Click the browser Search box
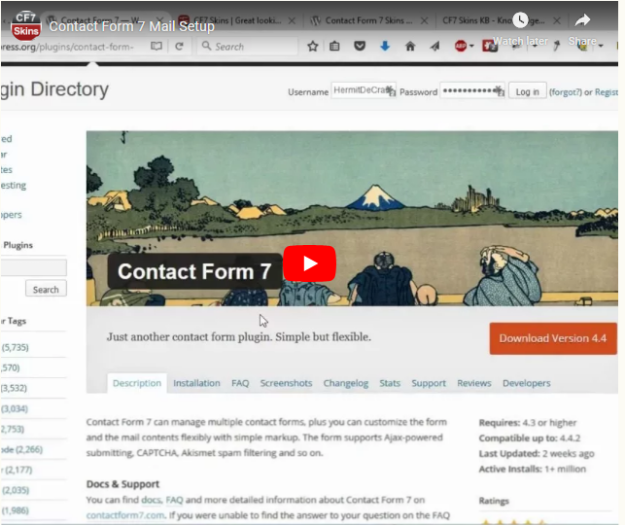625x525 pixels. pyautogui.click(x=247, y=47)
